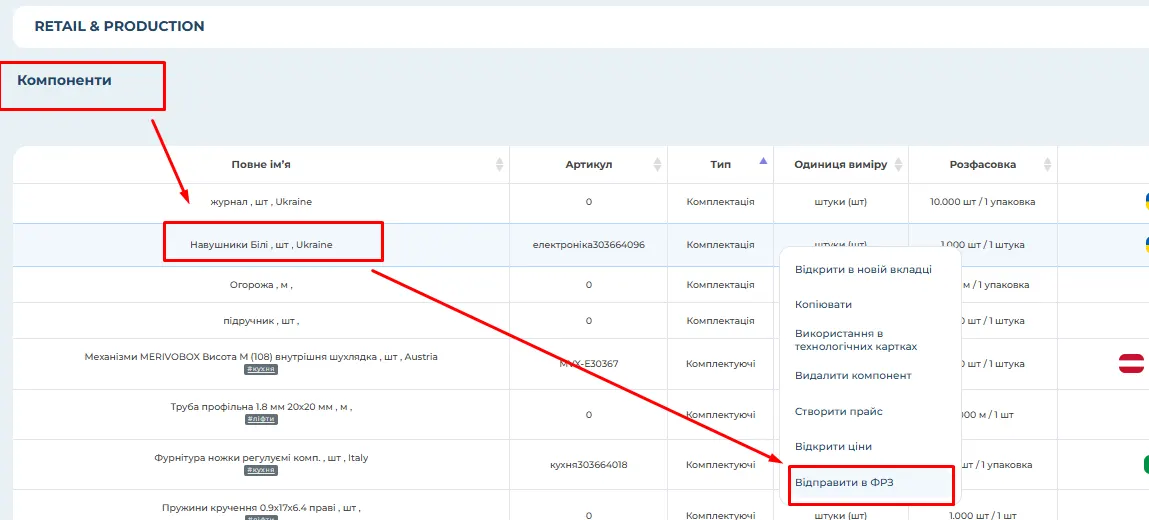This screenshot has height=520, width=1149.
Task: Click the Артикул column header
Action: pyautogui.click(x=588, y=165)
